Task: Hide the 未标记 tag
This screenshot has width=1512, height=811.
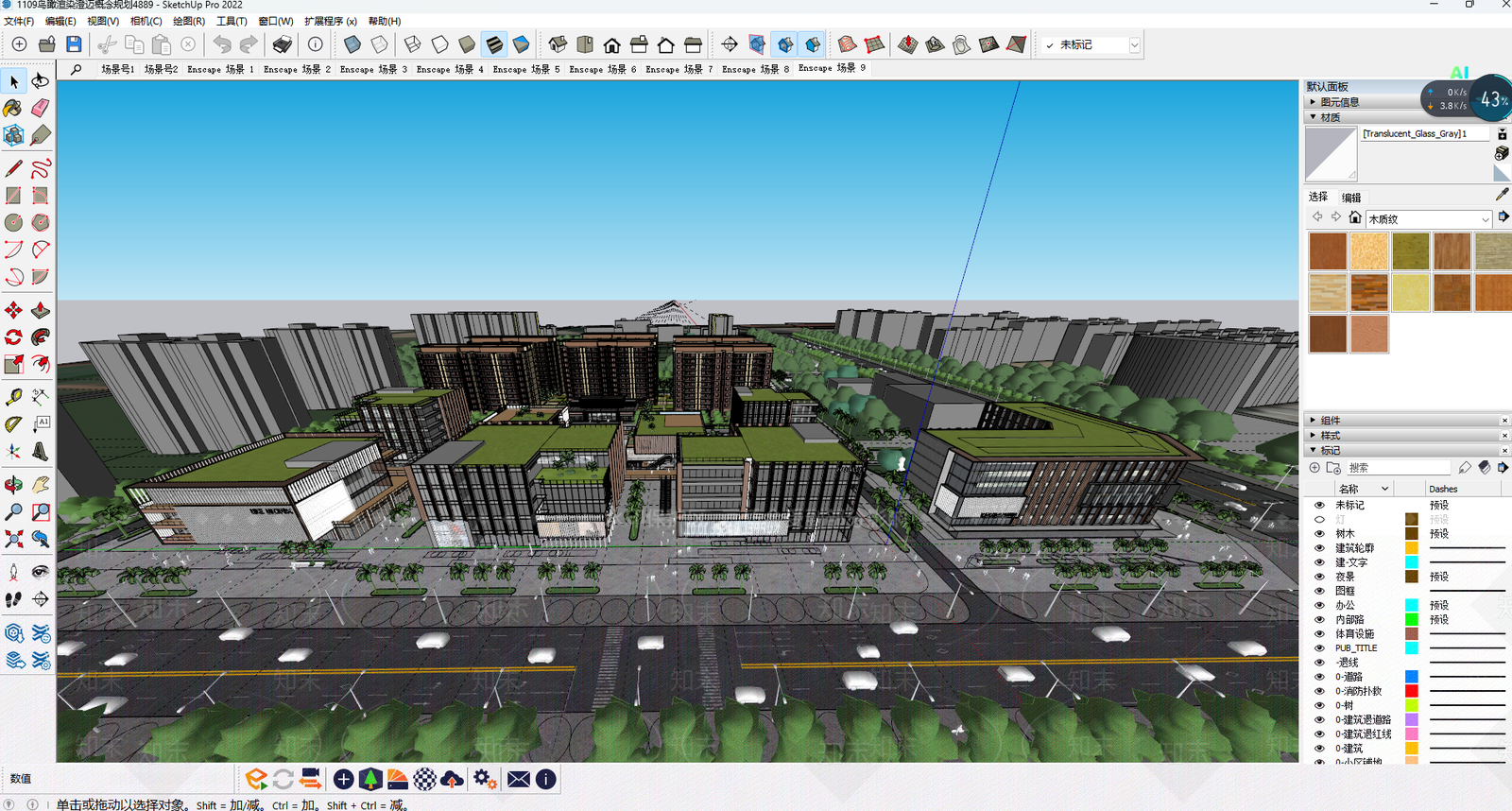Action: tap(1319, 506)
